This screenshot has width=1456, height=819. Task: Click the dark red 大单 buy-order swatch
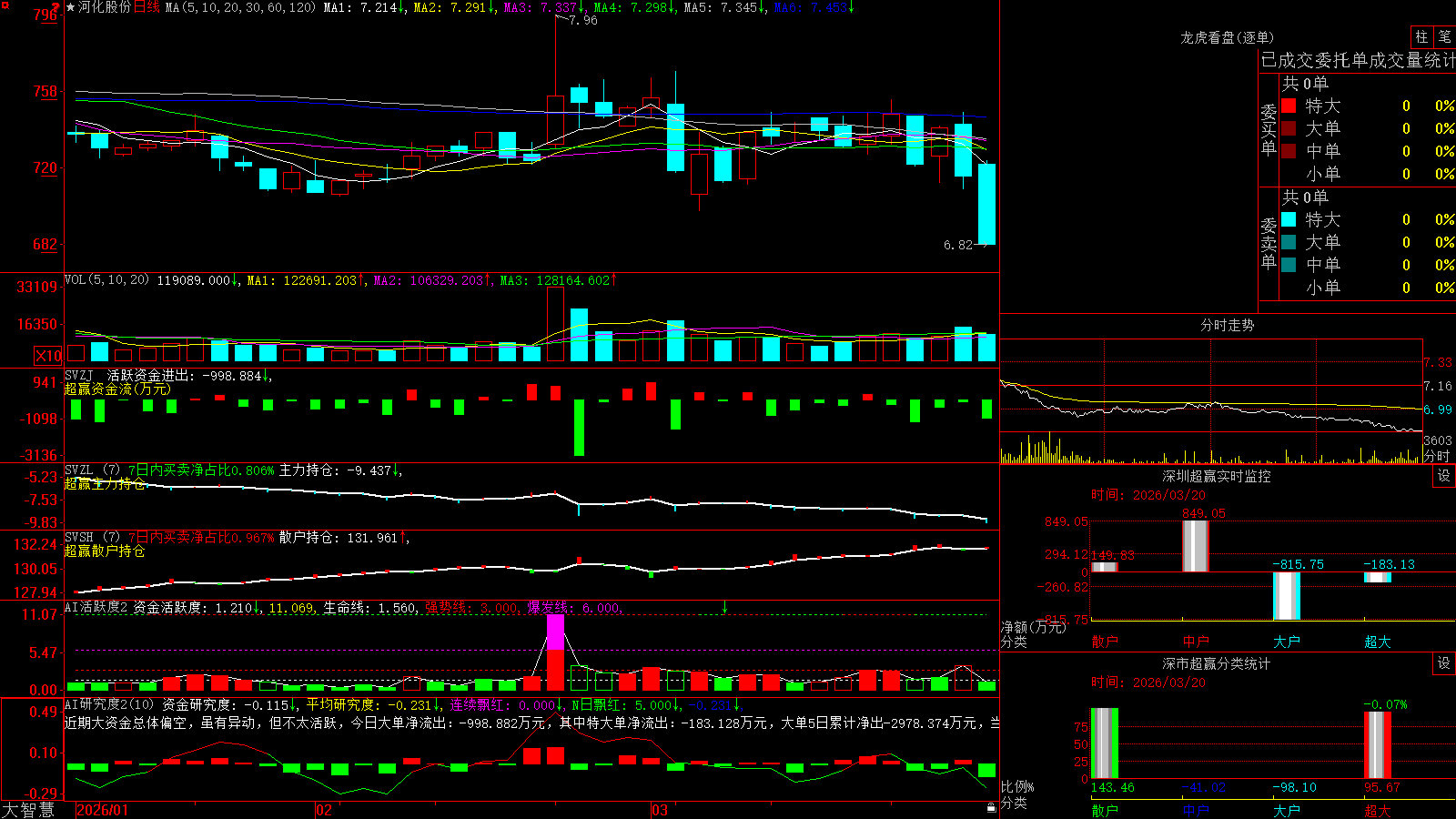(1289, 128)
